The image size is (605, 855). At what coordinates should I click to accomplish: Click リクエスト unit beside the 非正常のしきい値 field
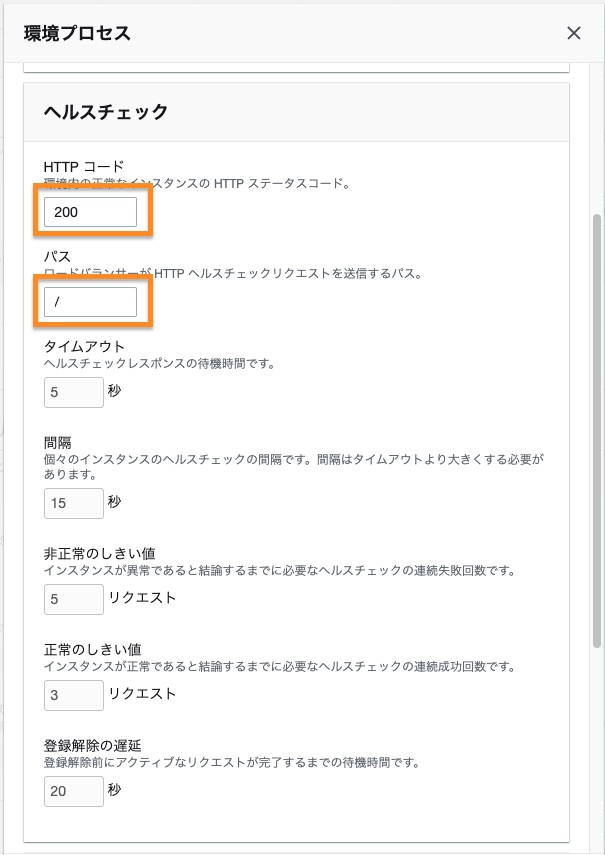pyautogui.click(x=142, y=598)
